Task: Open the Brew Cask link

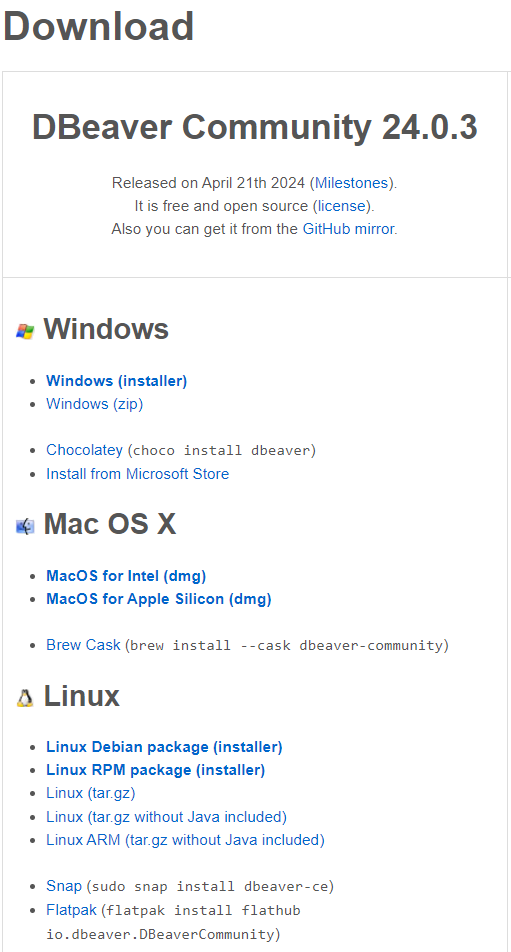Action: click(x=83, y=645)
